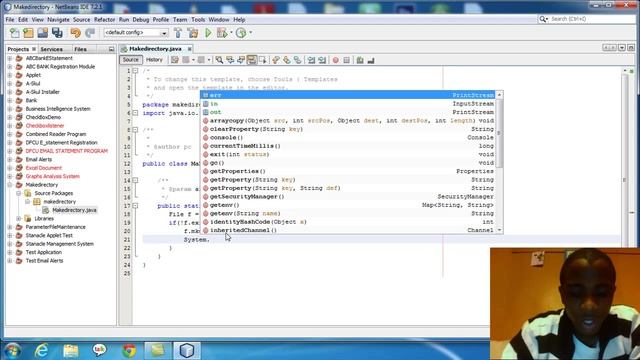
Task: Click the Shift Line Right icon in editor toolbar
Action: pos(322,60)
